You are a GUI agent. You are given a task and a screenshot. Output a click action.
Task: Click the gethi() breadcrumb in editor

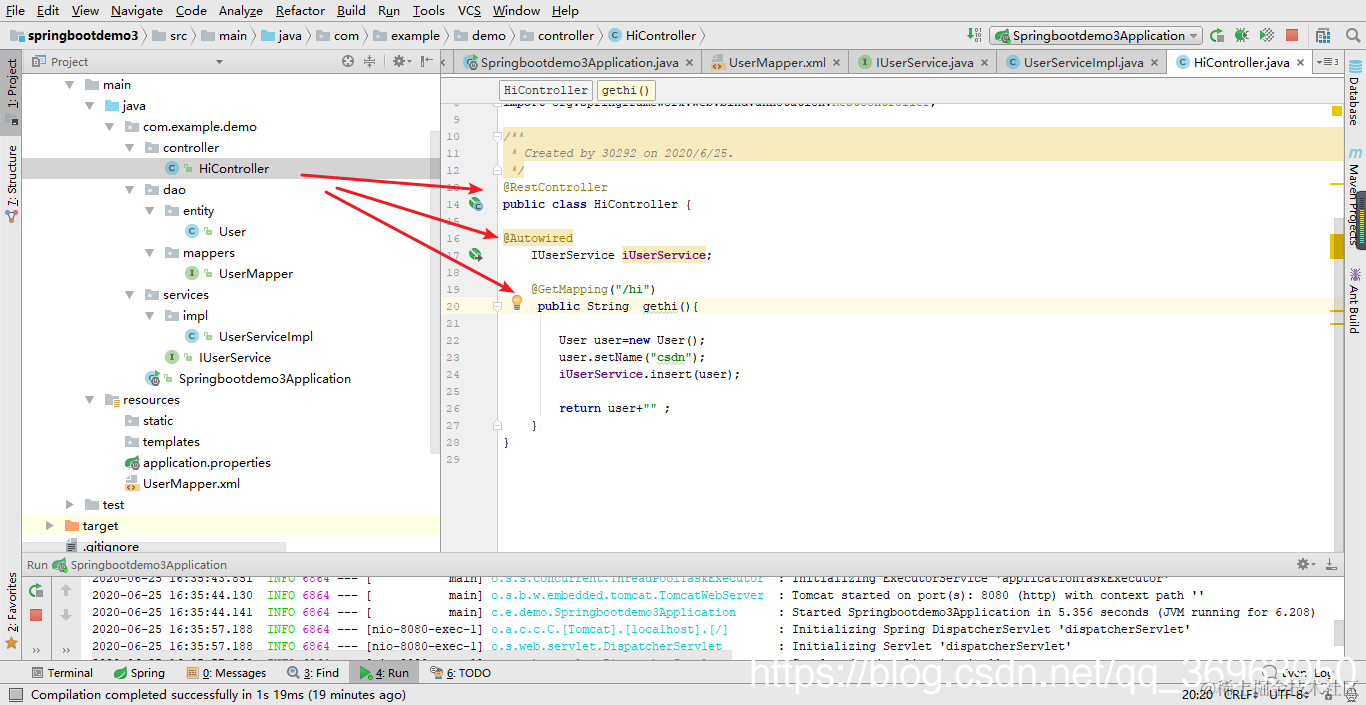coord(626,90)
